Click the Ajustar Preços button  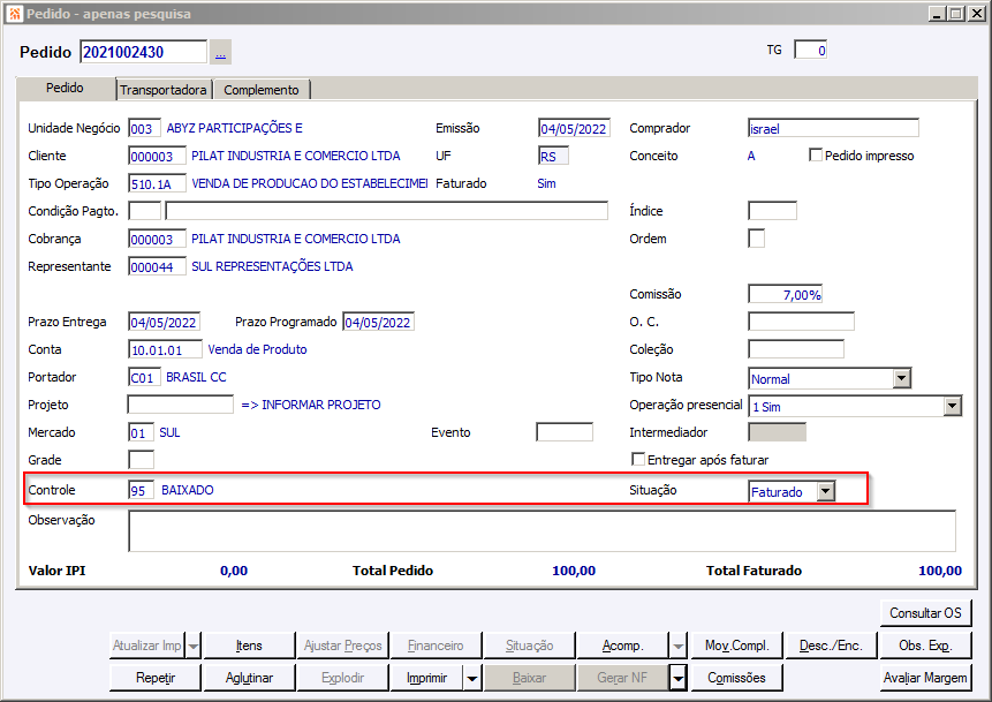pos(342,646)
